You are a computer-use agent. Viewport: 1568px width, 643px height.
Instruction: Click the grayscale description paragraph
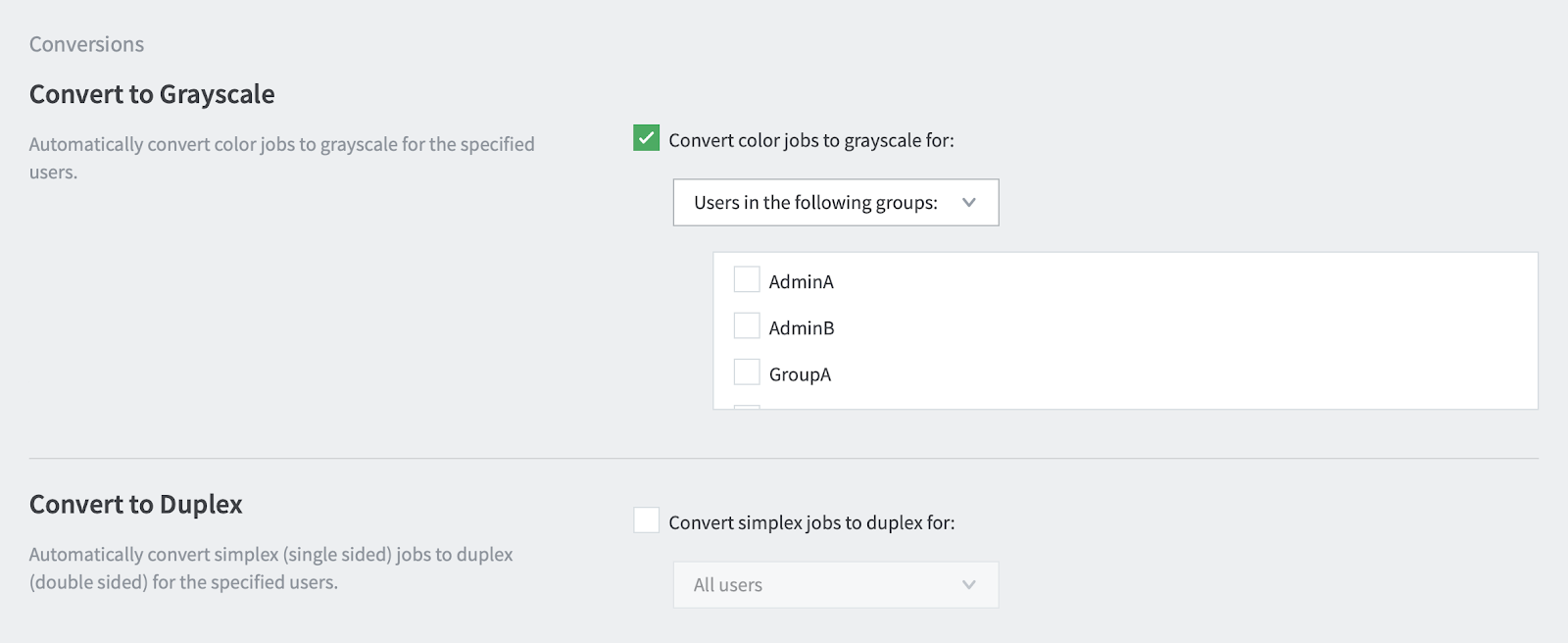coord(282,158)
